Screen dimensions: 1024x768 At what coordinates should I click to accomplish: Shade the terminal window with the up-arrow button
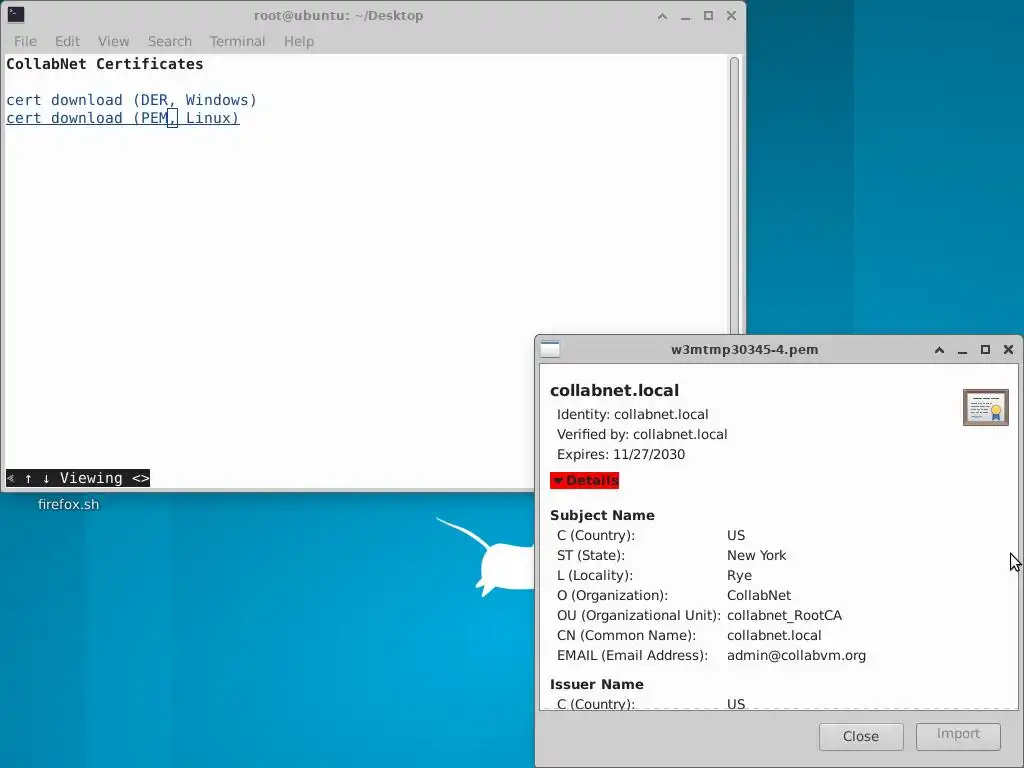tap(662, 16)
